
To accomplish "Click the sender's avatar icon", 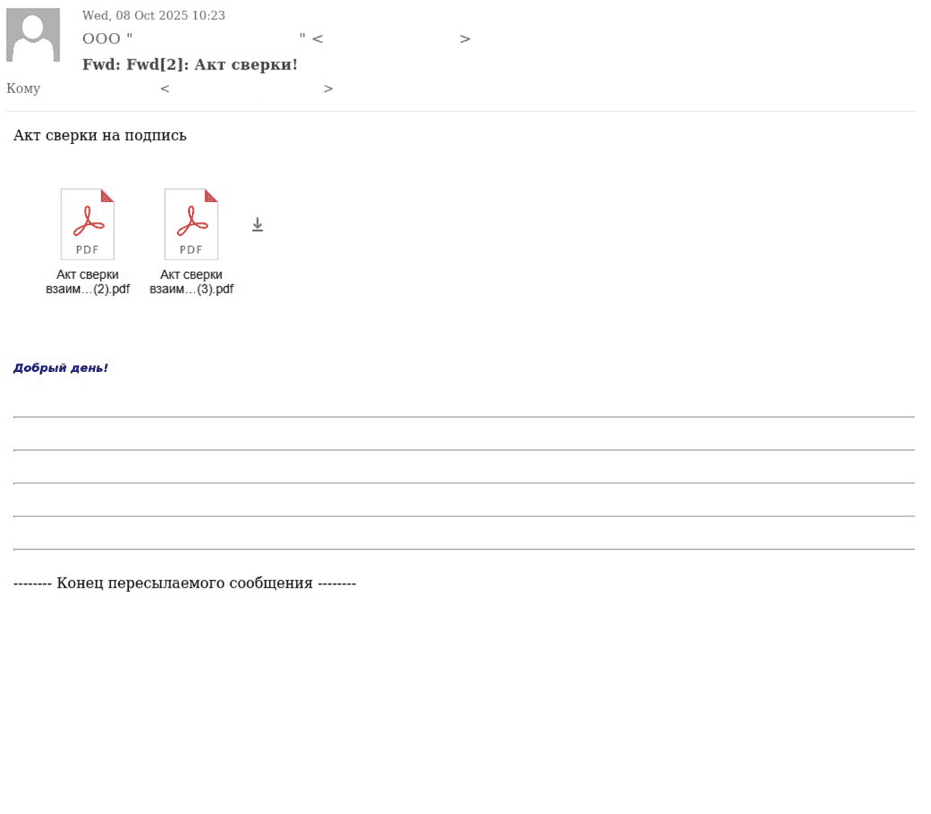I will pos(33,35).
